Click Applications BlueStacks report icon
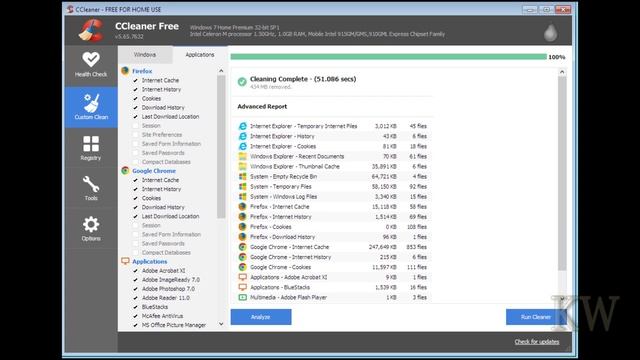Viewport: 640px width, 360px height. 242,287
